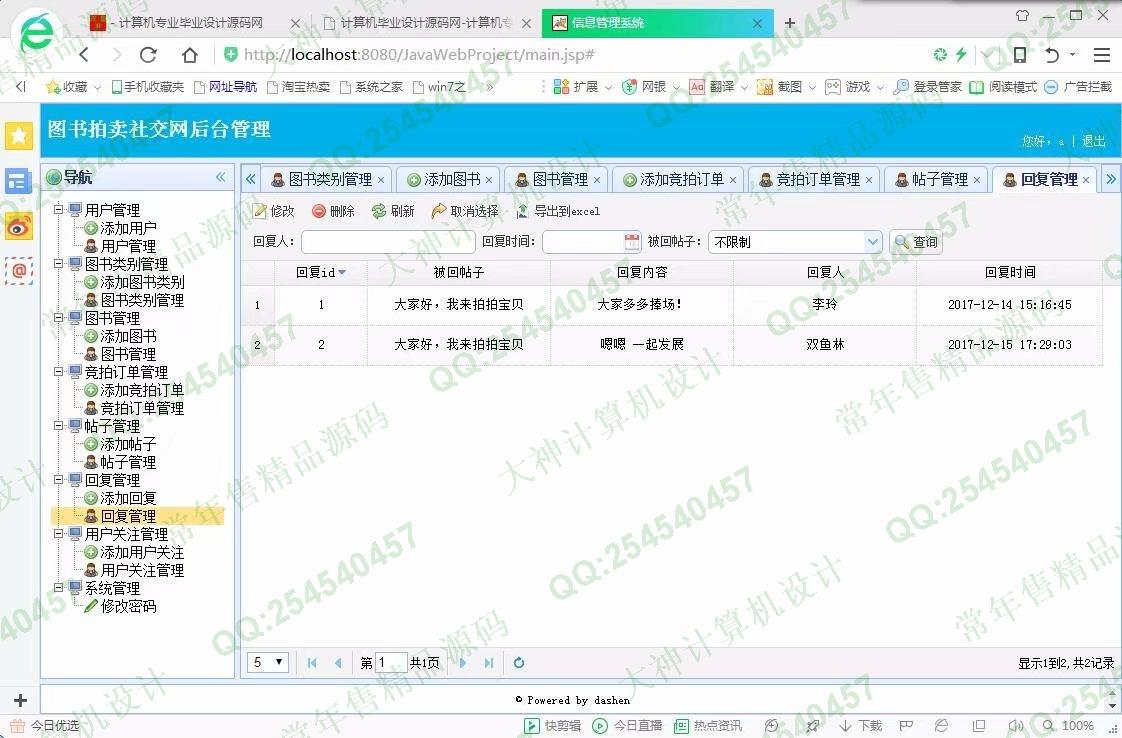Export the table via 导出到excel
Viewport: 1122px width, 738px height.
pos(557,211)
